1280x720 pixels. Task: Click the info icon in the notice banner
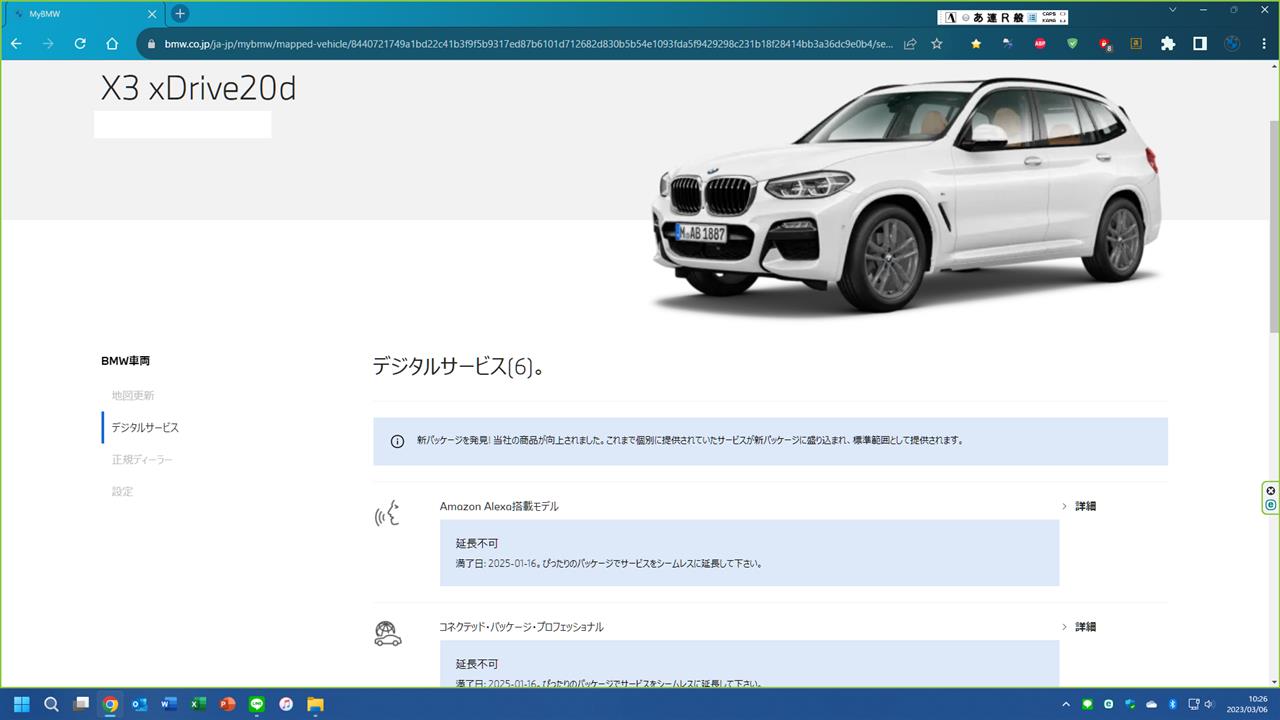point(397,441)
